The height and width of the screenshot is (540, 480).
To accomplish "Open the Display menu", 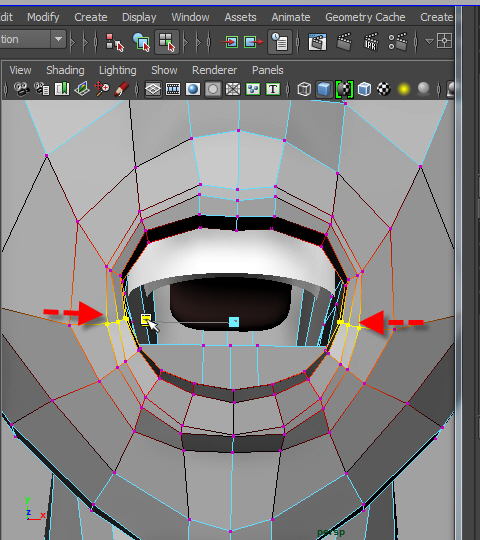I will point(139,17).
